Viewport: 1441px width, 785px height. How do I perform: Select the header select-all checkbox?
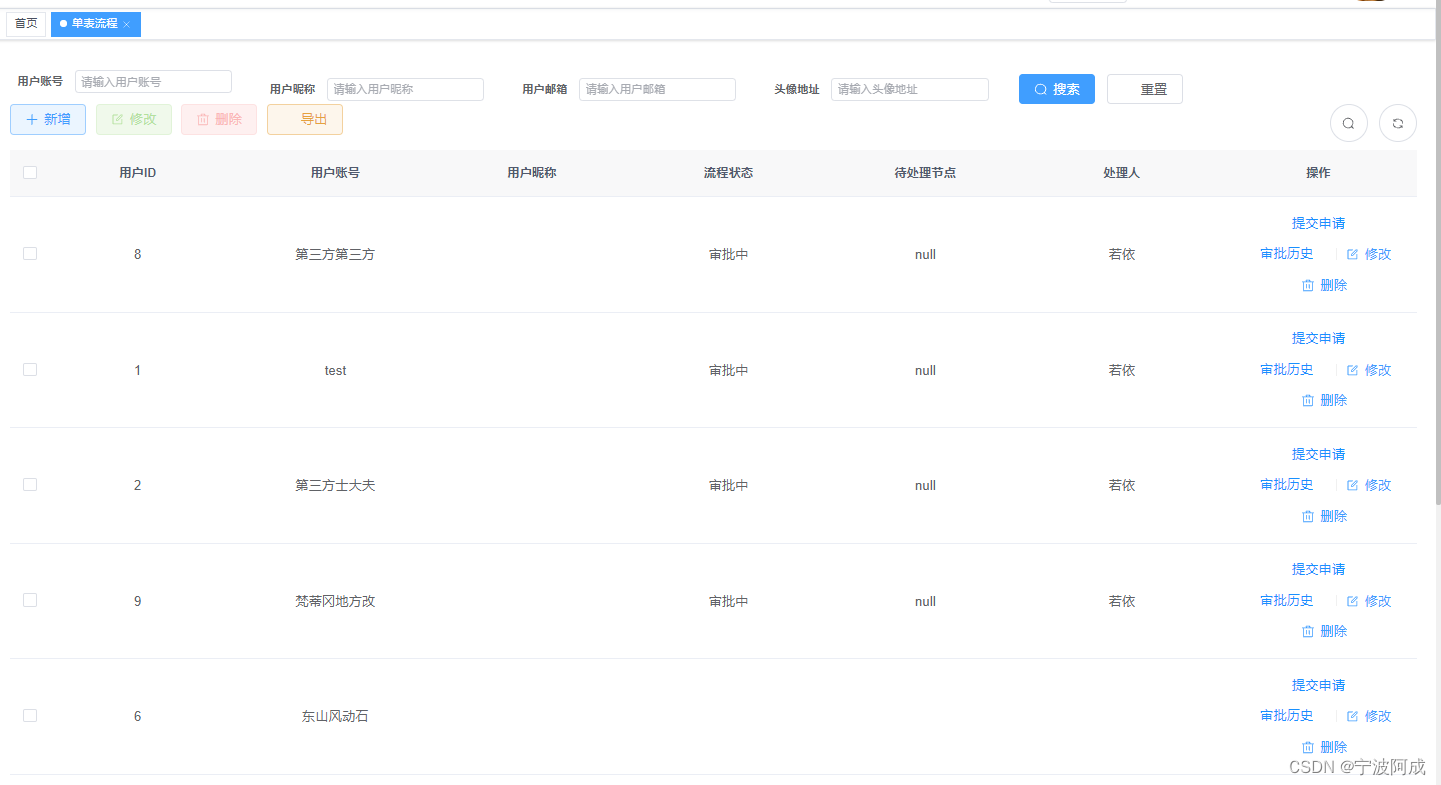coord(30,172)
